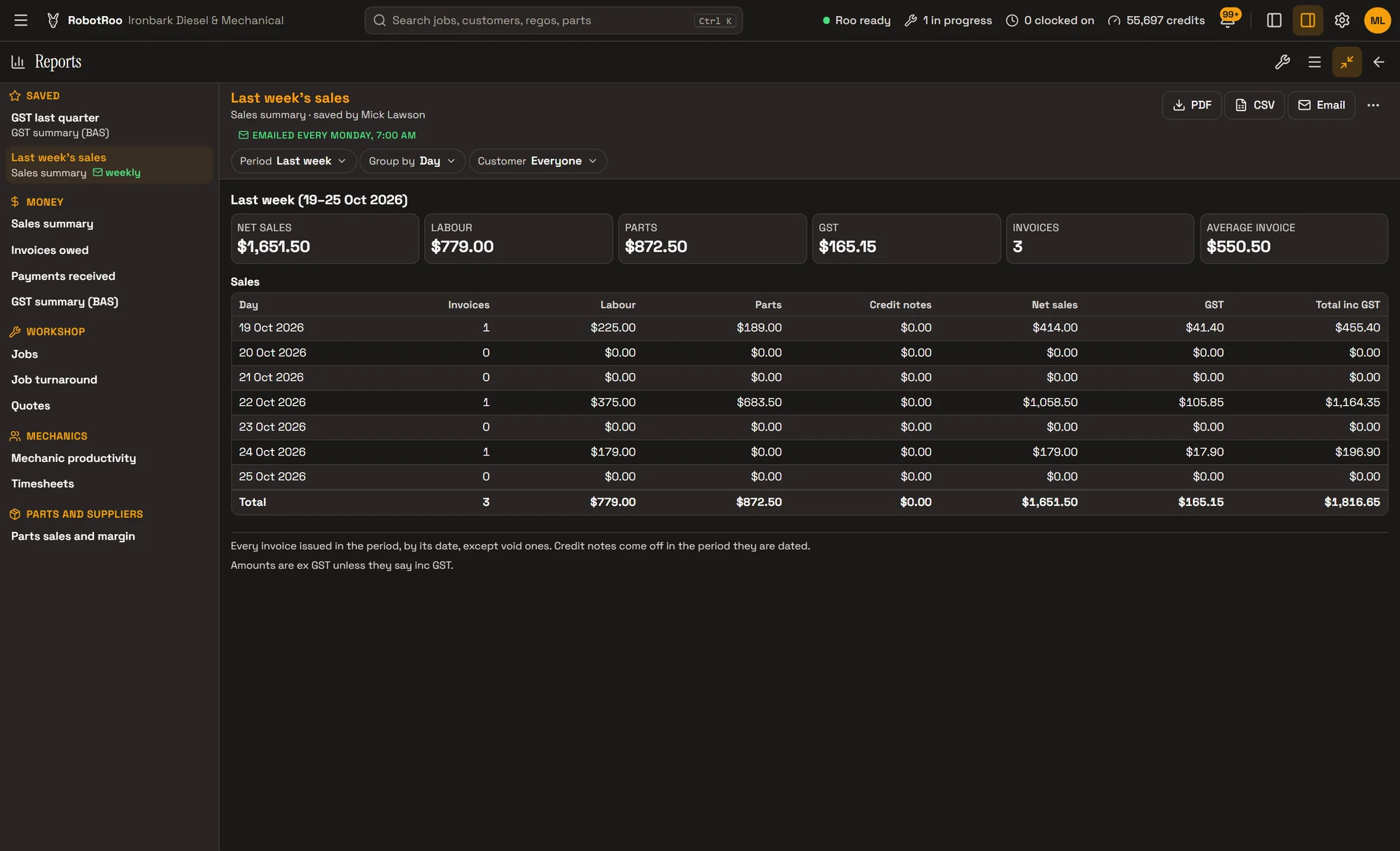Screen dimensions: 1400x851
Task: Open Parts sales and margin report
Action: click(73, 536)
